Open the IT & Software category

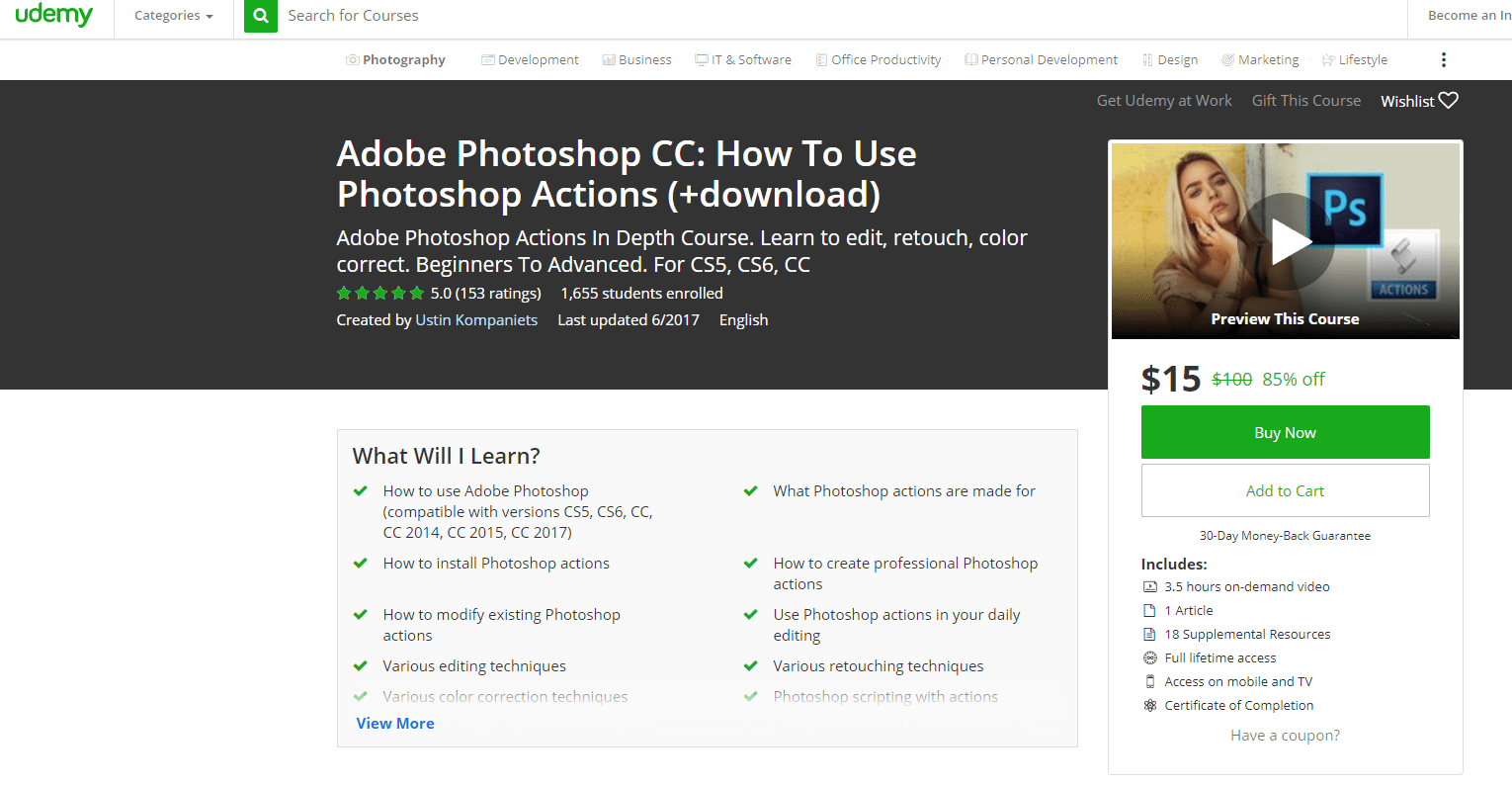click(x=743, y=60)
